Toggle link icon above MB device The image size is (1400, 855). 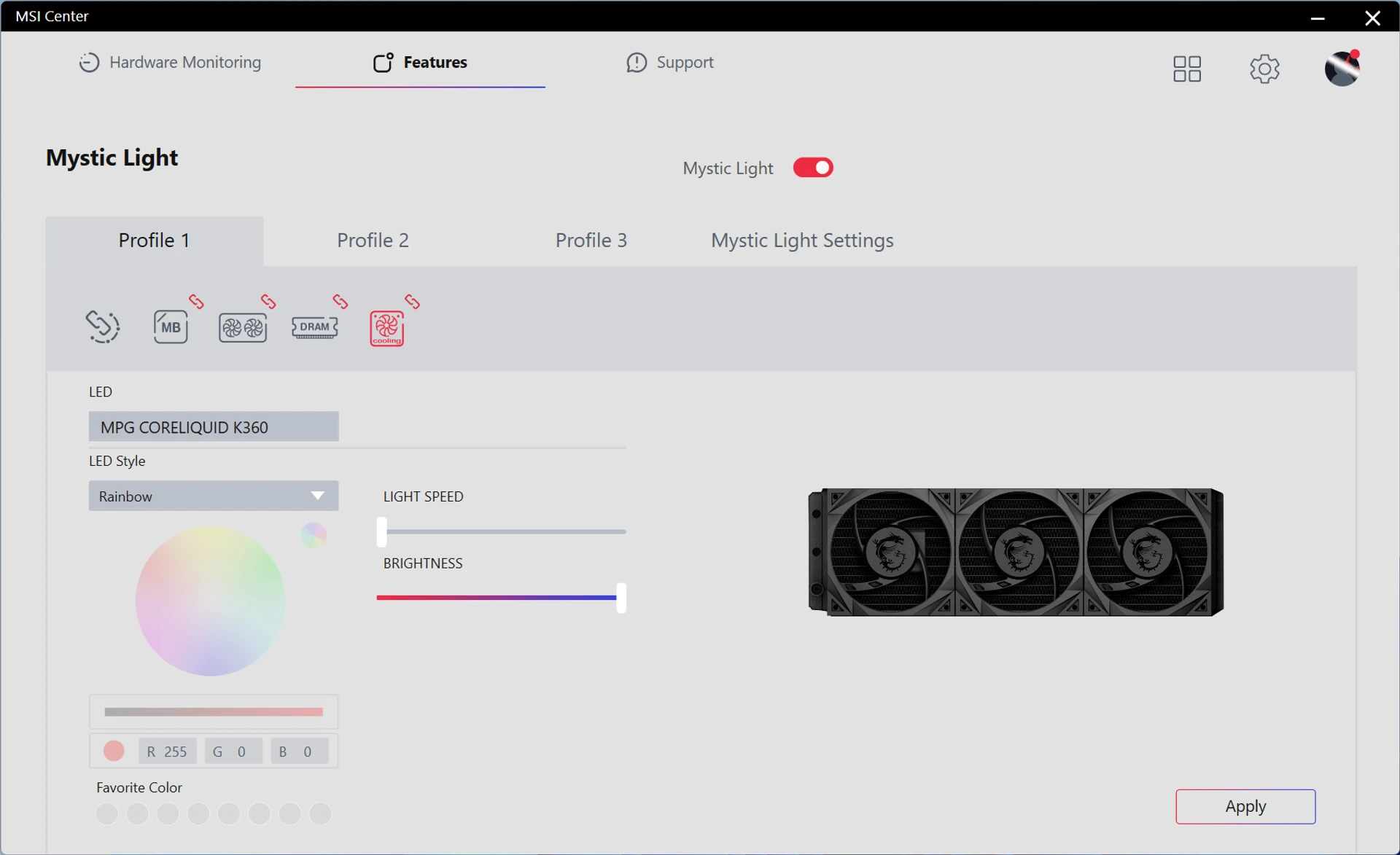[x=196, y=301]
